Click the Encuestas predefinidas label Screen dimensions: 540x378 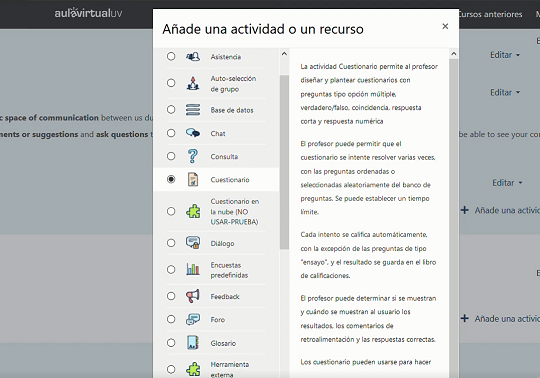pos(229,270)
